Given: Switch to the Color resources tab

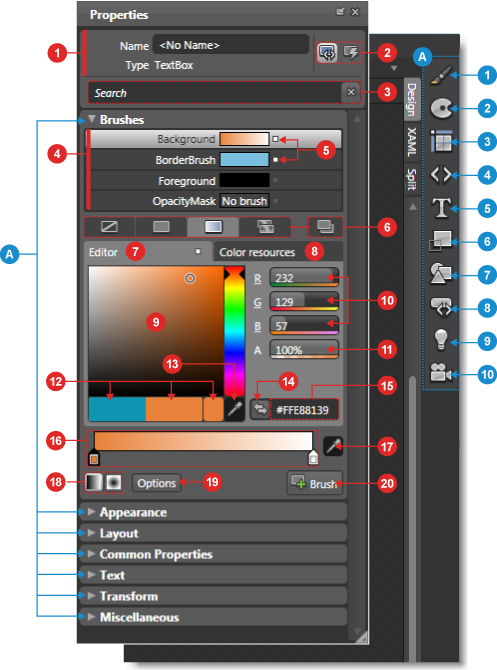Looking at the screenshot, I should [x=278, y=252].
